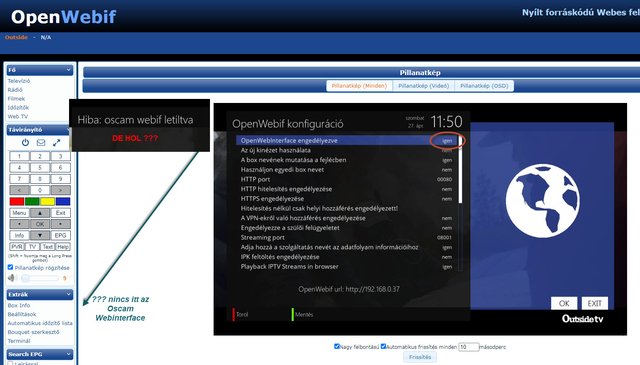Click the fullscreen expand arrows icon
Viewport: 640px width, 365px height.
point(56,142)
